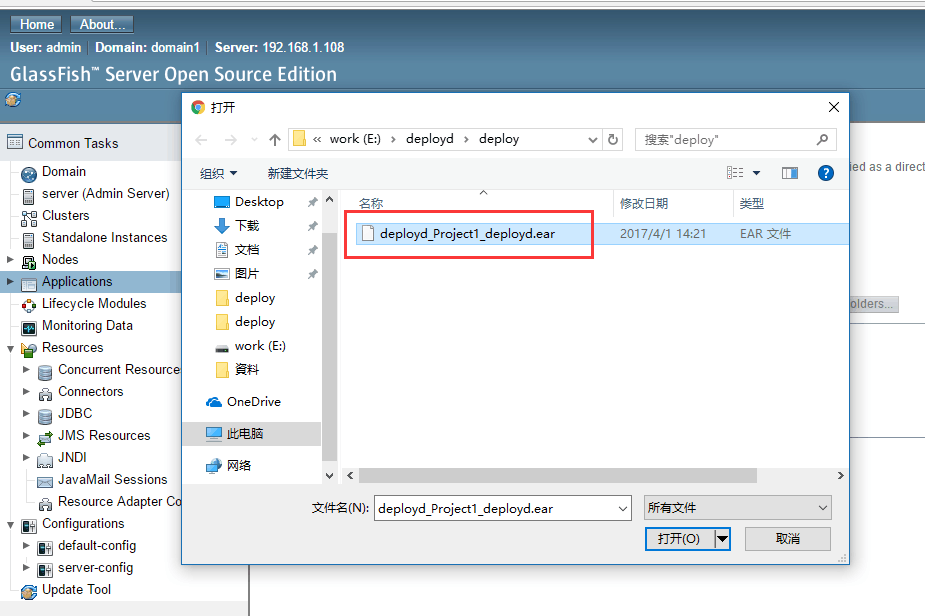This screenshot has width=925, height=616.
Task: Open the 组织 organize menu
Action: [218, 173]
